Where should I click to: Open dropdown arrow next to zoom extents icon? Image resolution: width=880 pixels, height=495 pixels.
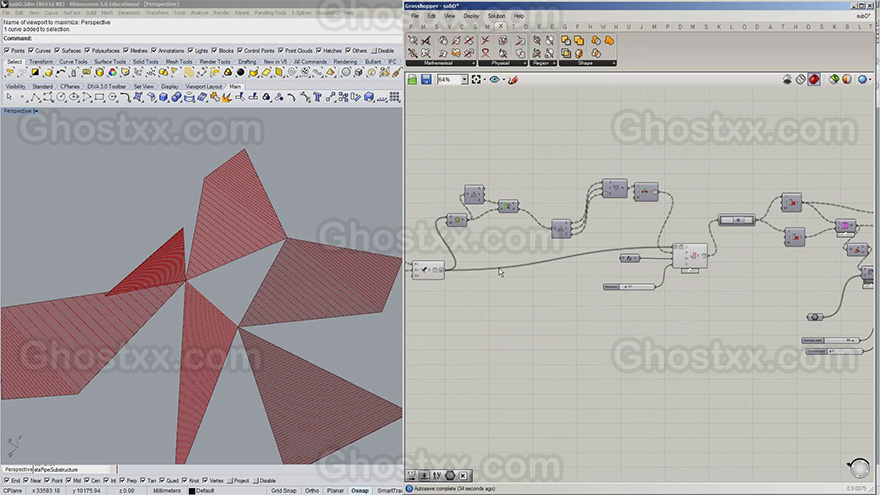[x=484, y=80]
